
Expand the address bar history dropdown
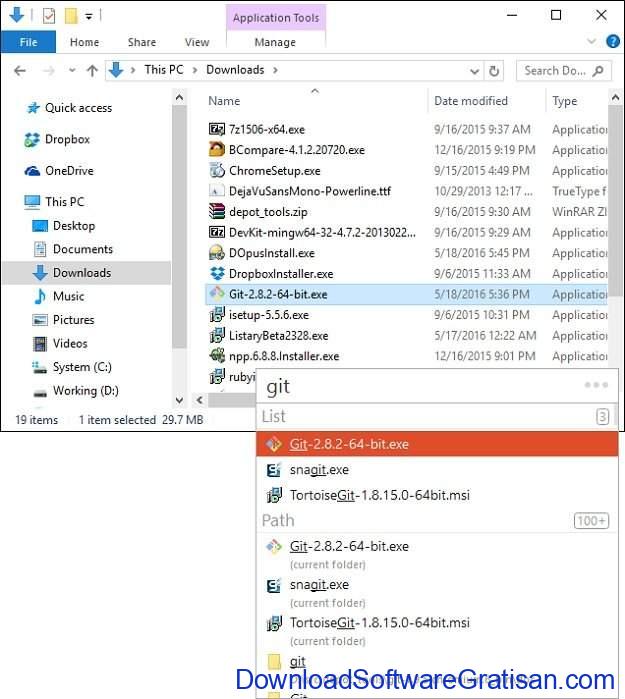click(x=474, y=71)
